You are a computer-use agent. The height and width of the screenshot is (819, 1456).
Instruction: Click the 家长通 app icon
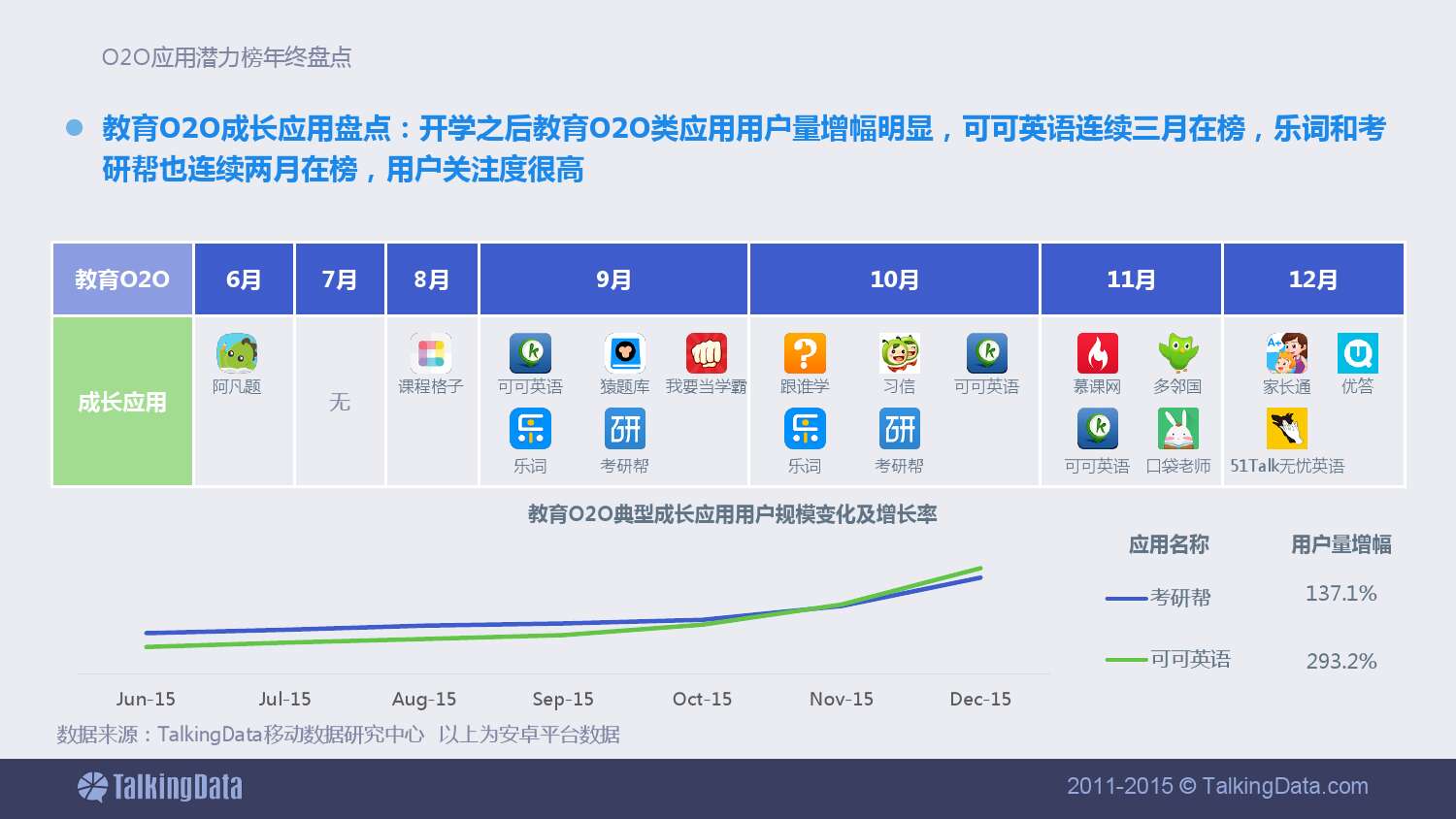tap(1287, 353)
